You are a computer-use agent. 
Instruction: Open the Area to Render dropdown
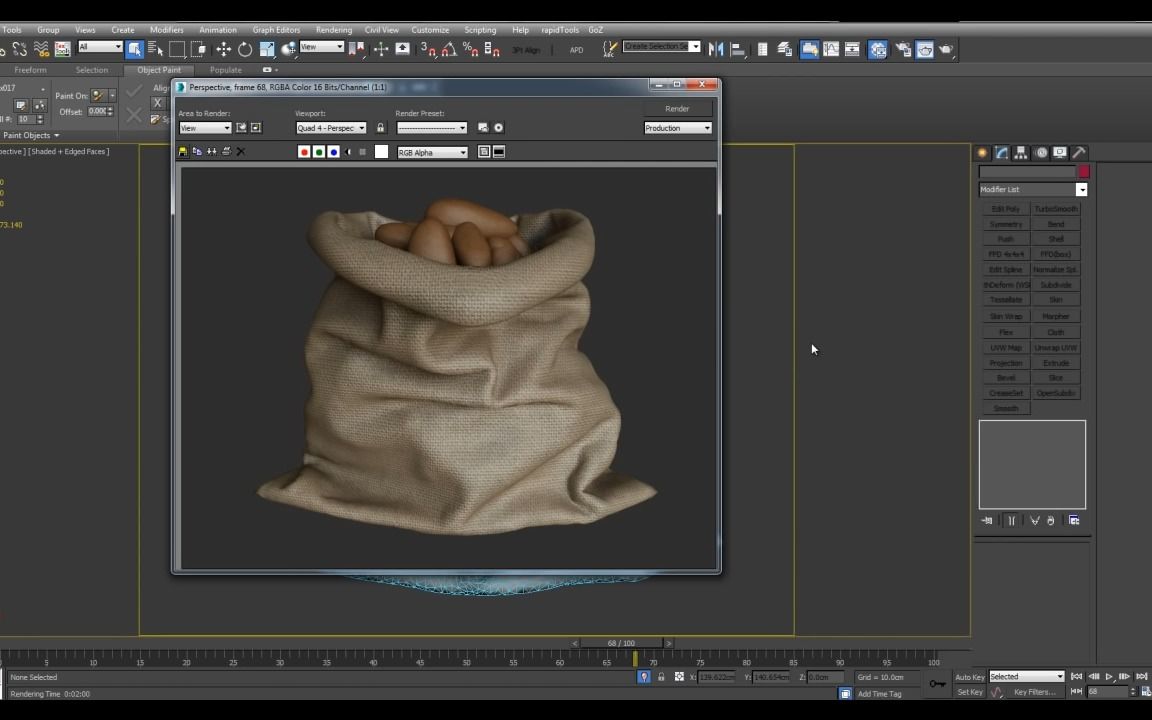pyautogui.click(x=205, y=128)
